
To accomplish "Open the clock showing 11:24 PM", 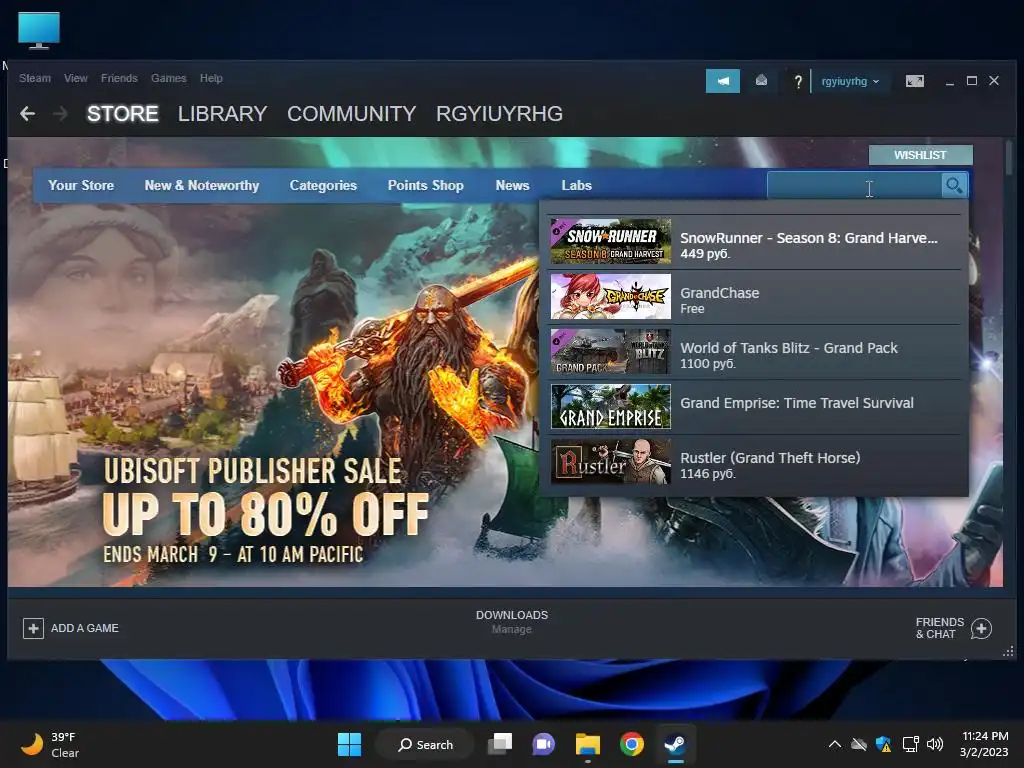I will (x=984, y=744).
